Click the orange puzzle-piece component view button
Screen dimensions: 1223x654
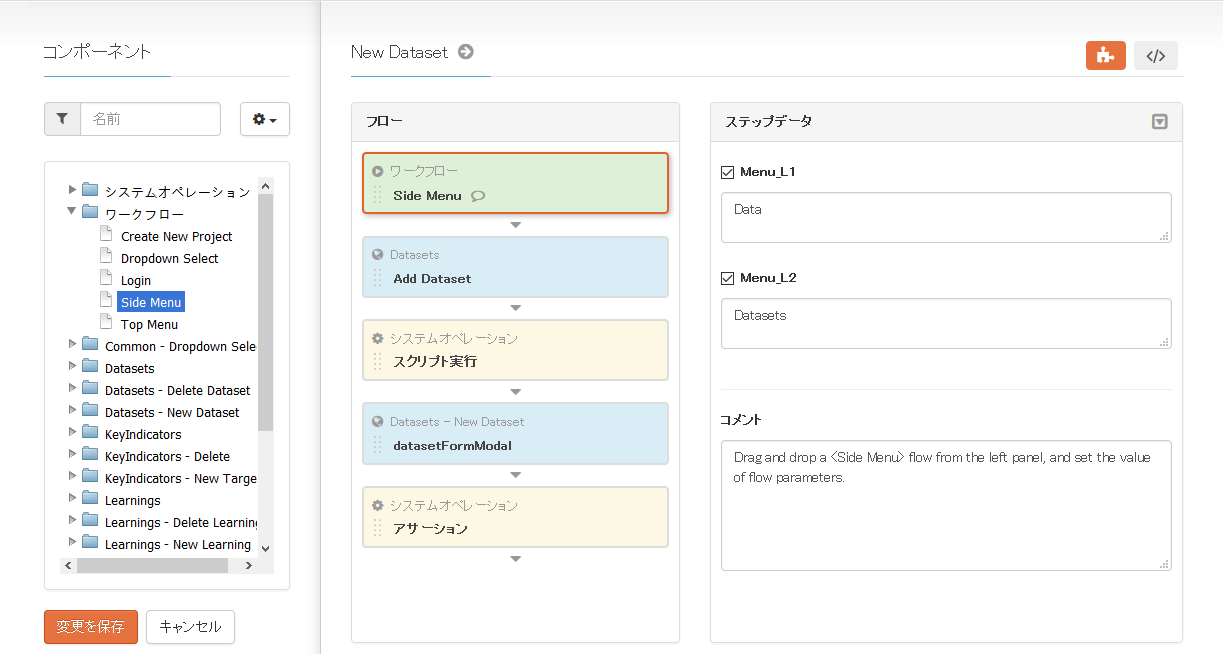click(x=1105, y=56)
